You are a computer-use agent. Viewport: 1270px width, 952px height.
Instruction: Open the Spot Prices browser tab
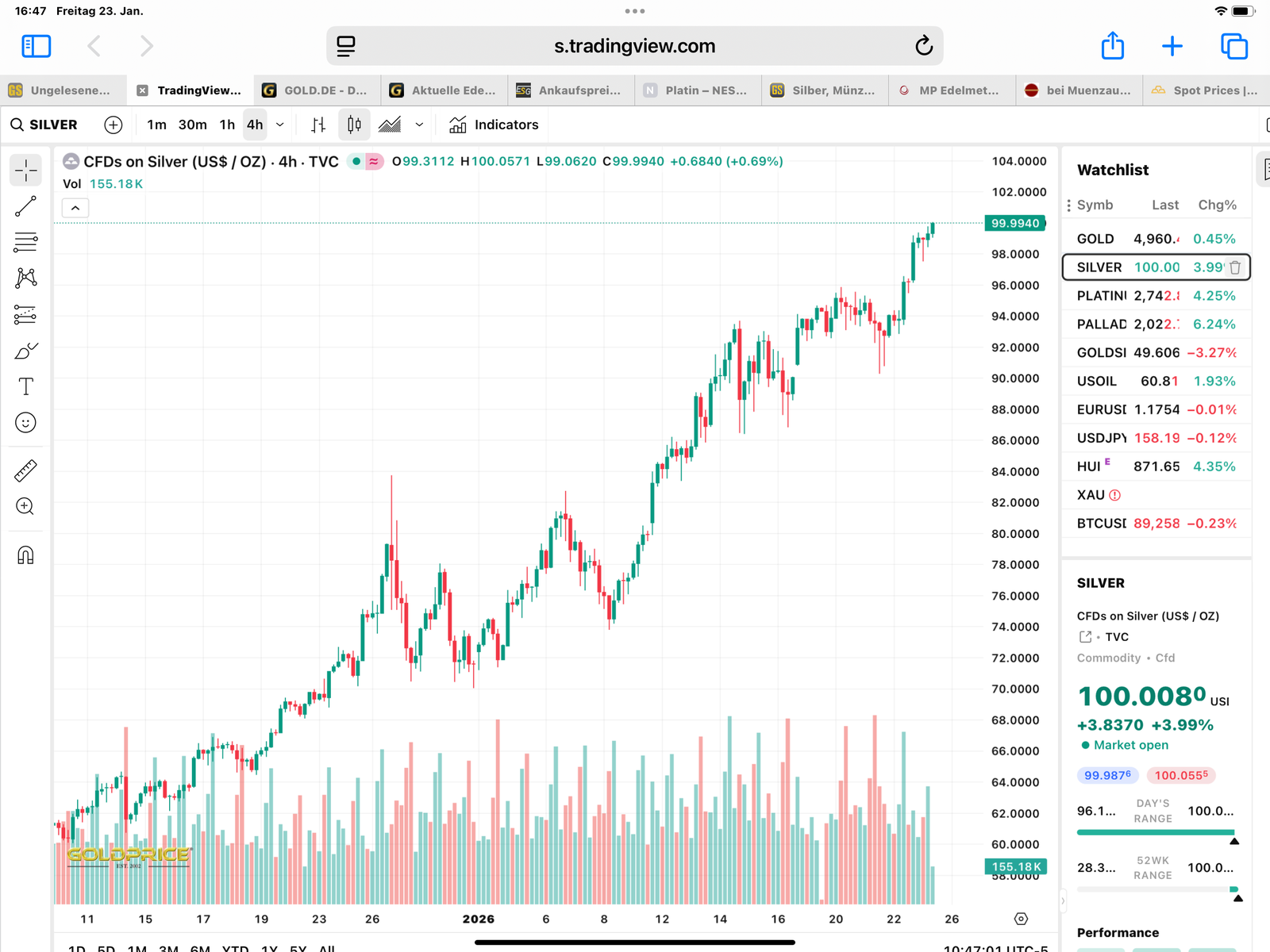pos(1206,90)
